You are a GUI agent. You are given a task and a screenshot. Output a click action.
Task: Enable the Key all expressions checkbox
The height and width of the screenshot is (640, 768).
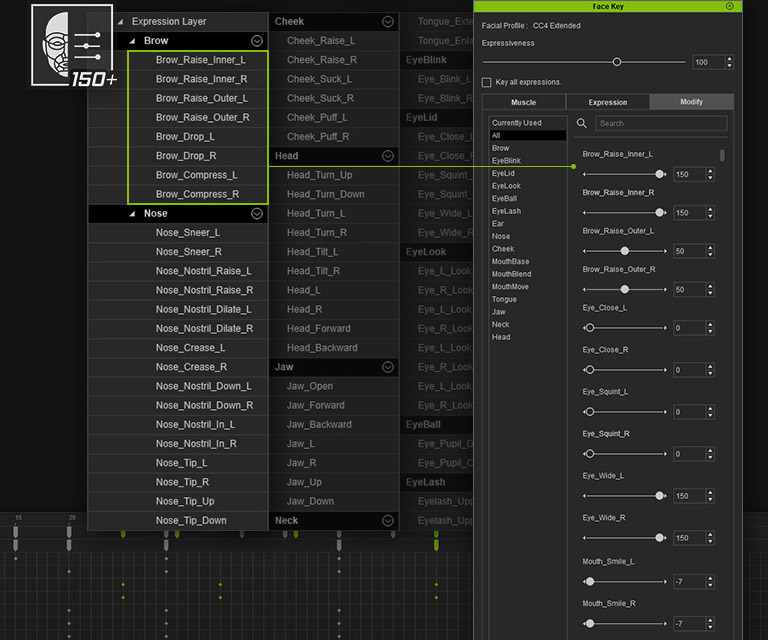(487, 82)
